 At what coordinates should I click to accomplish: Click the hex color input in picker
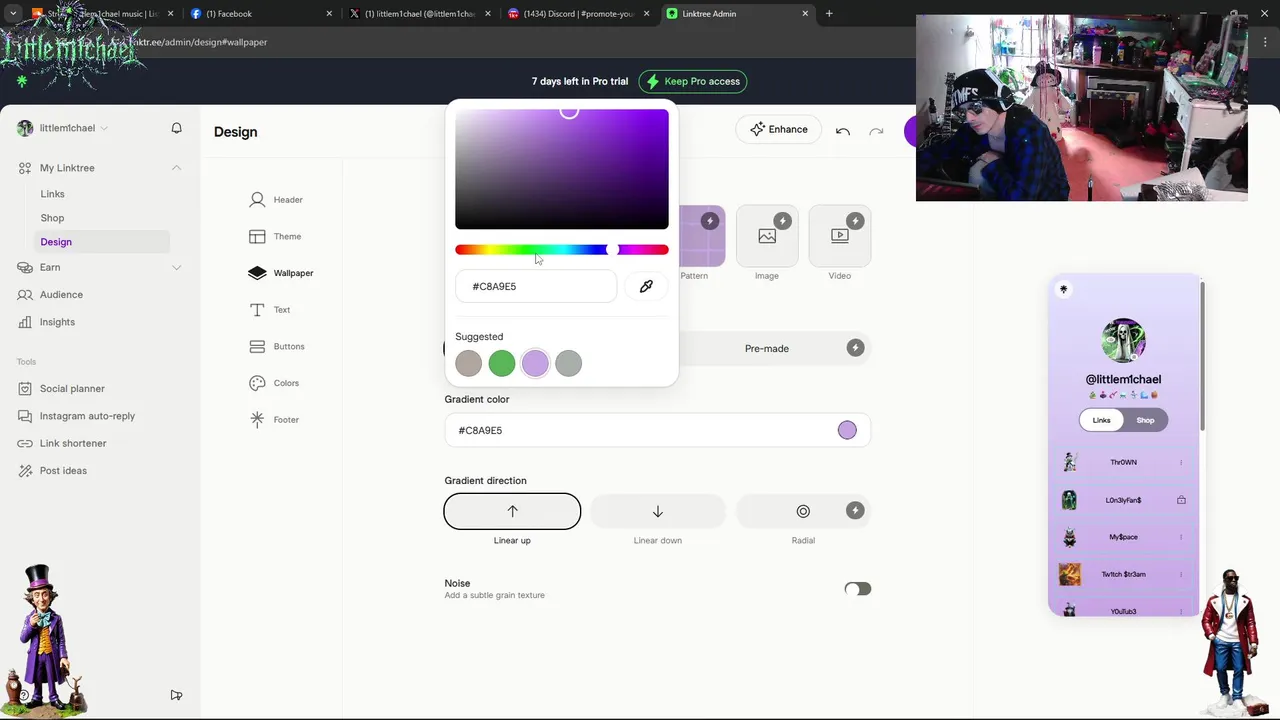click(x=536, y=287)
